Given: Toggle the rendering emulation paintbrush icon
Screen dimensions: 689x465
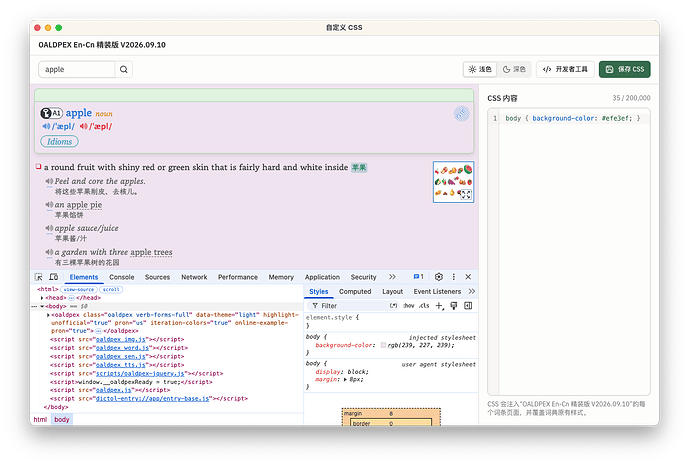Looking at the screenshot, I should [453, 305].
